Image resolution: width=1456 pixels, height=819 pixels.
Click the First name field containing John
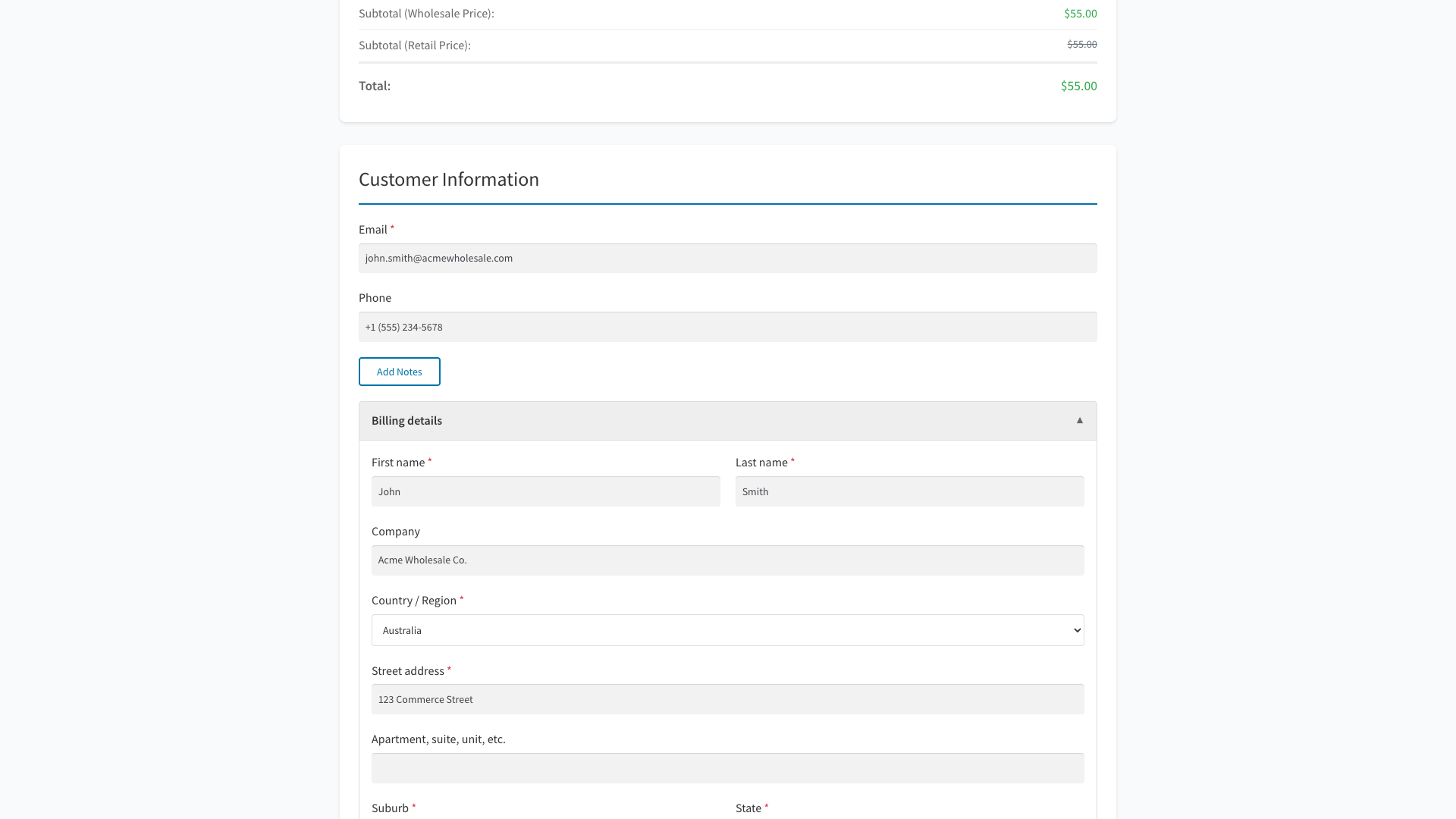tap(545, 491)
